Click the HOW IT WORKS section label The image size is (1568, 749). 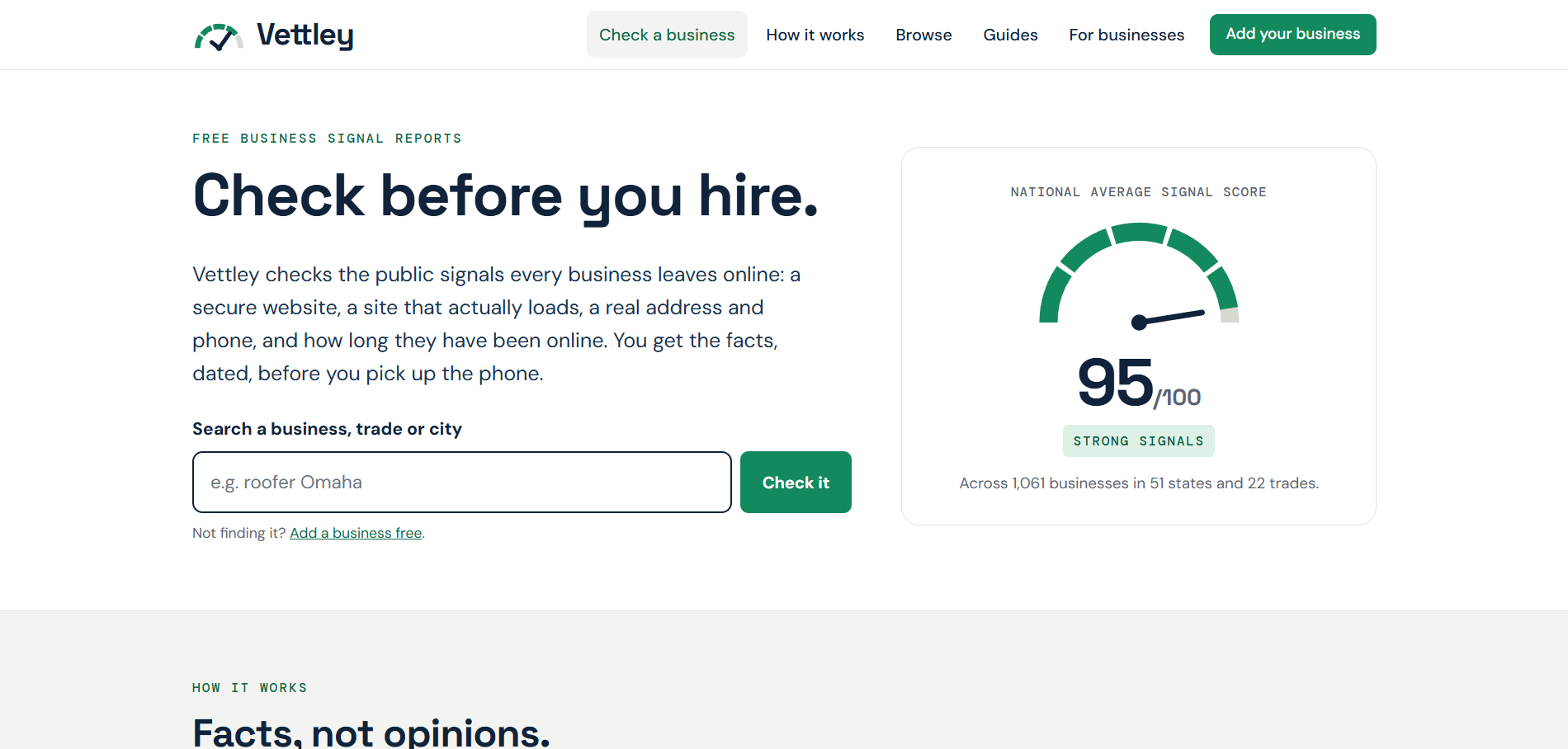pos(249,688)
